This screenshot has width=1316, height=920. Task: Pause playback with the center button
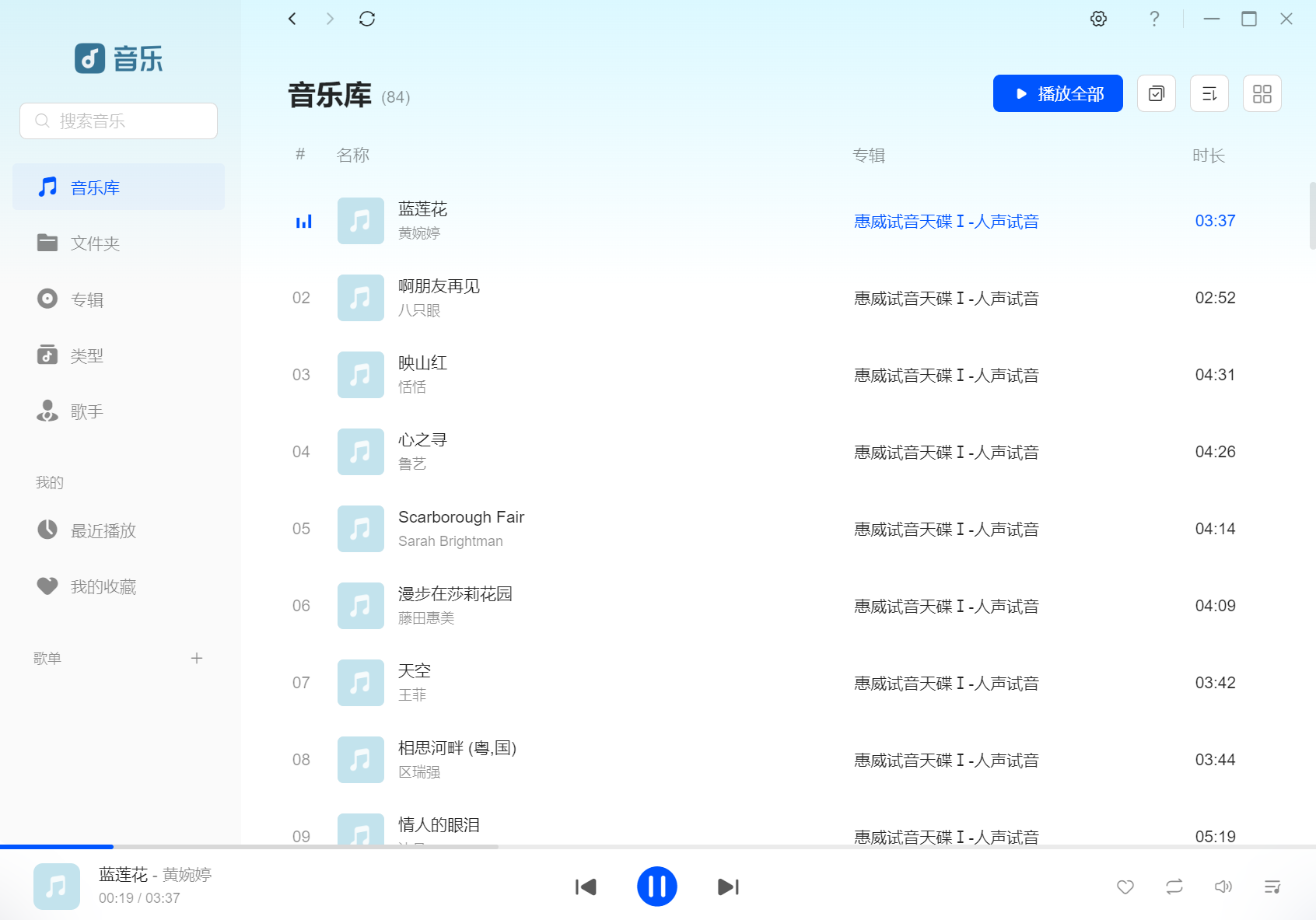click(657, 887)
